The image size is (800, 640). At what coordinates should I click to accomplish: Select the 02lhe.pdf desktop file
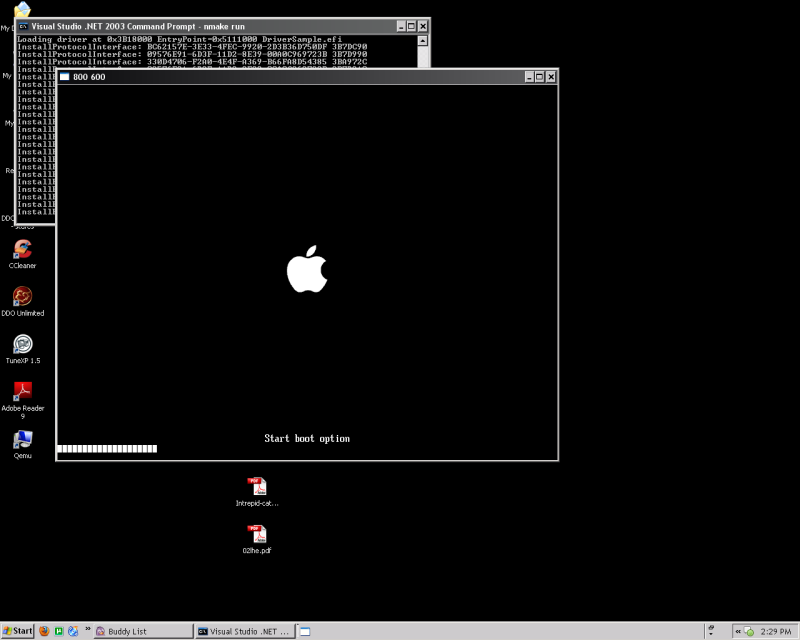pos(257,539)
